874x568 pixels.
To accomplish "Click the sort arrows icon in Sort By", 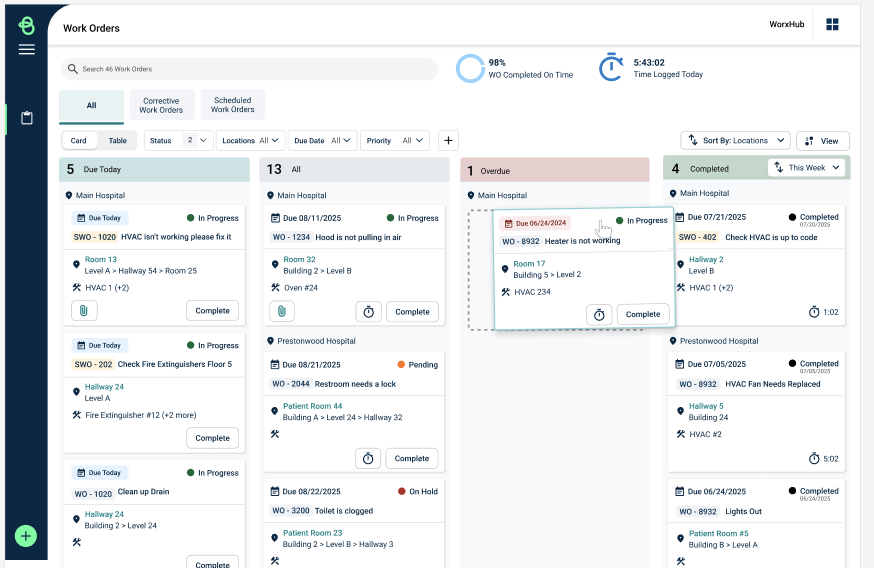I will tap(693, 140).
